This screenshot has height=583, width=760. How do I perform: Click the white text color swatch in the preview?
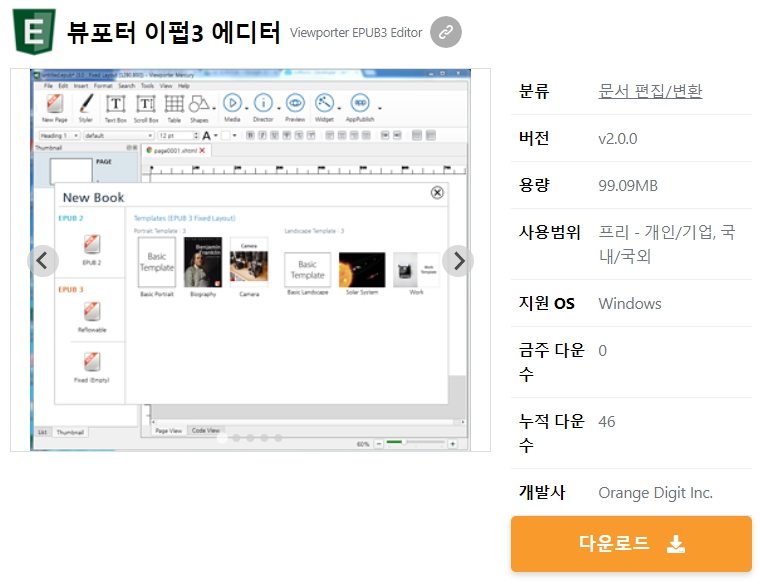(x=225, y=136)
